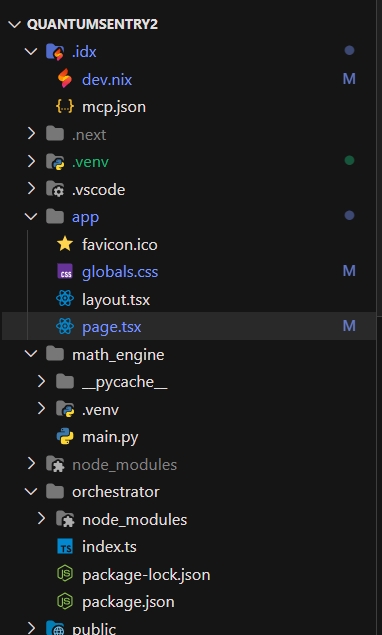
Task: Select the orchestrator folder name
Action: pos(116,492)
